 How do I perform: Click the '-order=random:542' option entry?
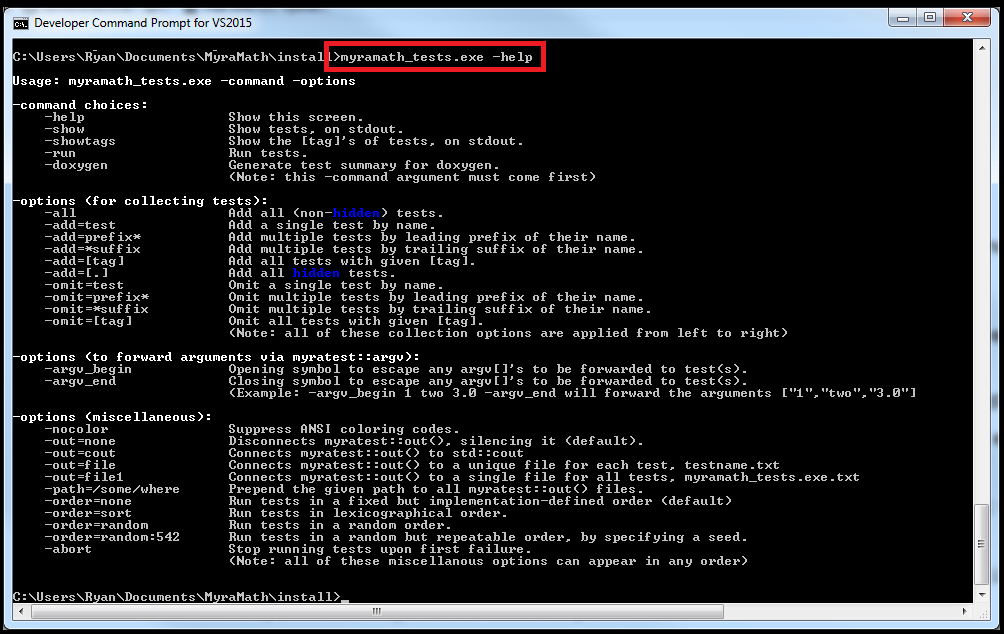coord(112,537)
